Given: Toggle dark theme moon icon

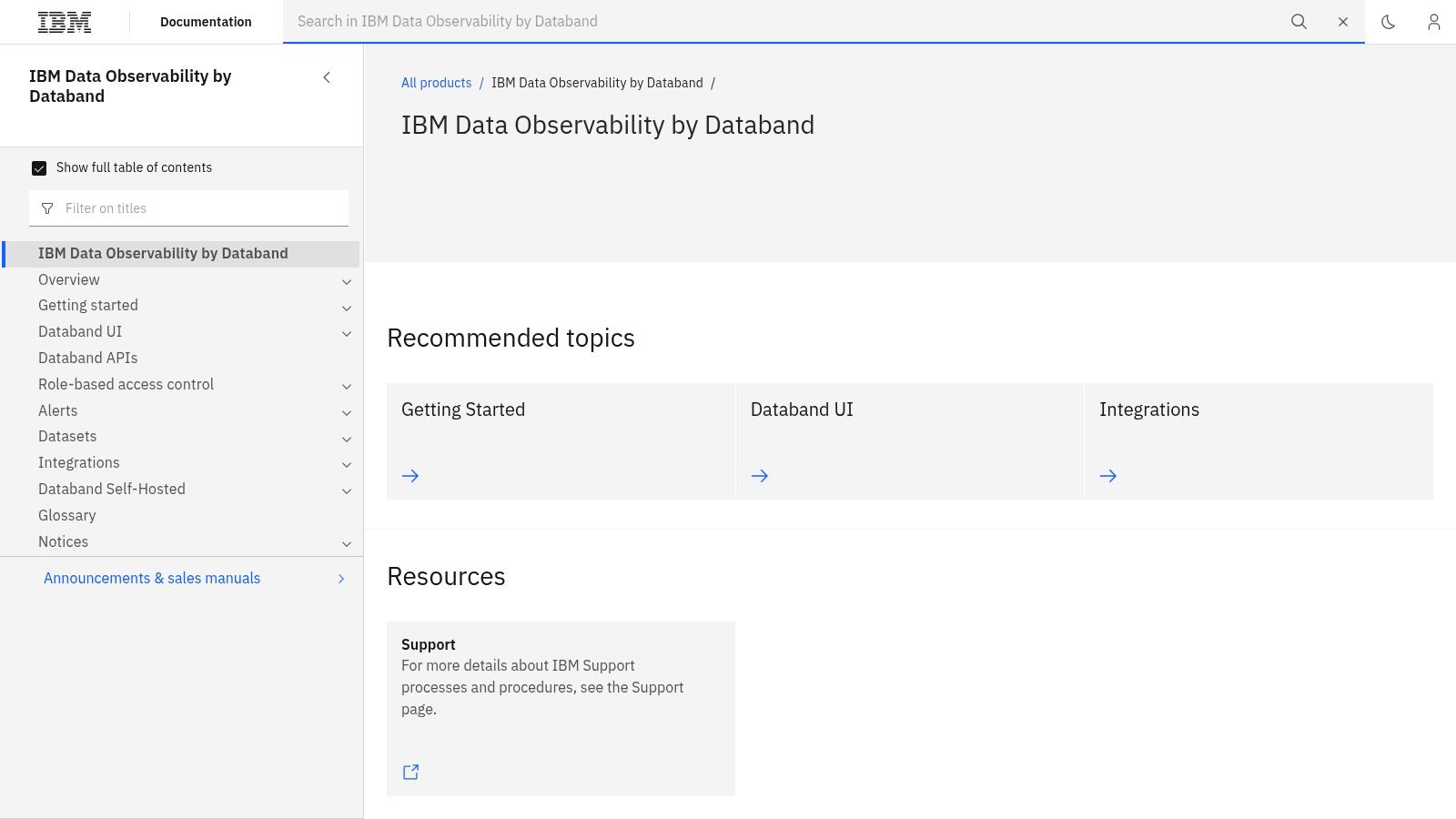Looking at the screenshot, I should (1389, 22).
